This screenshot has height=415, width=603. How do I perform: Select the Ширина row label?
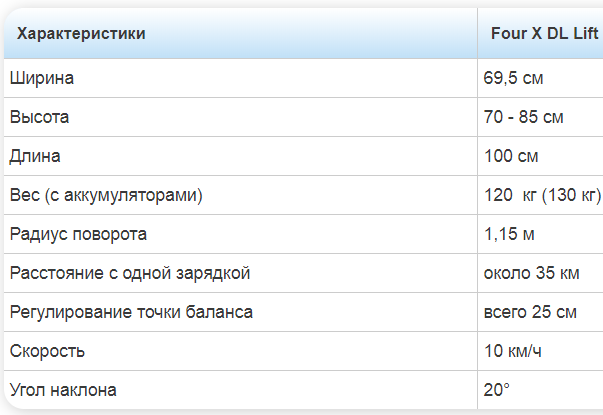(x=42, y=78)
